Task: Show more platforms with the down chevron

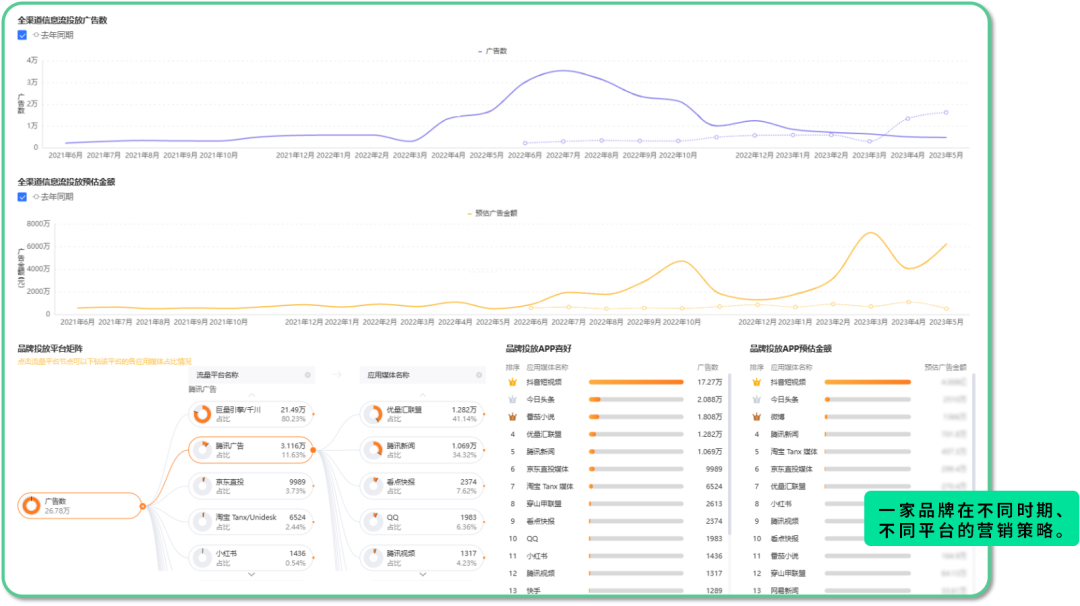Action: (x=251, y=574)
